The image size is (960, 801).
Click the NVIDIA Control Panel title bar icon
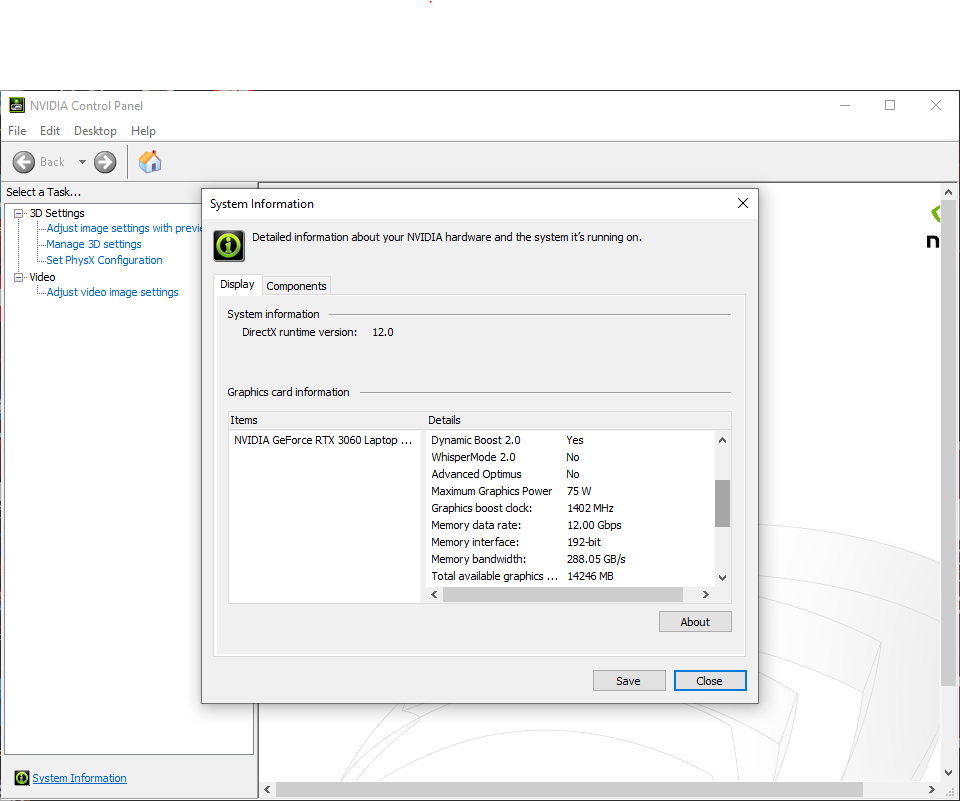click(x=17, y=105)
